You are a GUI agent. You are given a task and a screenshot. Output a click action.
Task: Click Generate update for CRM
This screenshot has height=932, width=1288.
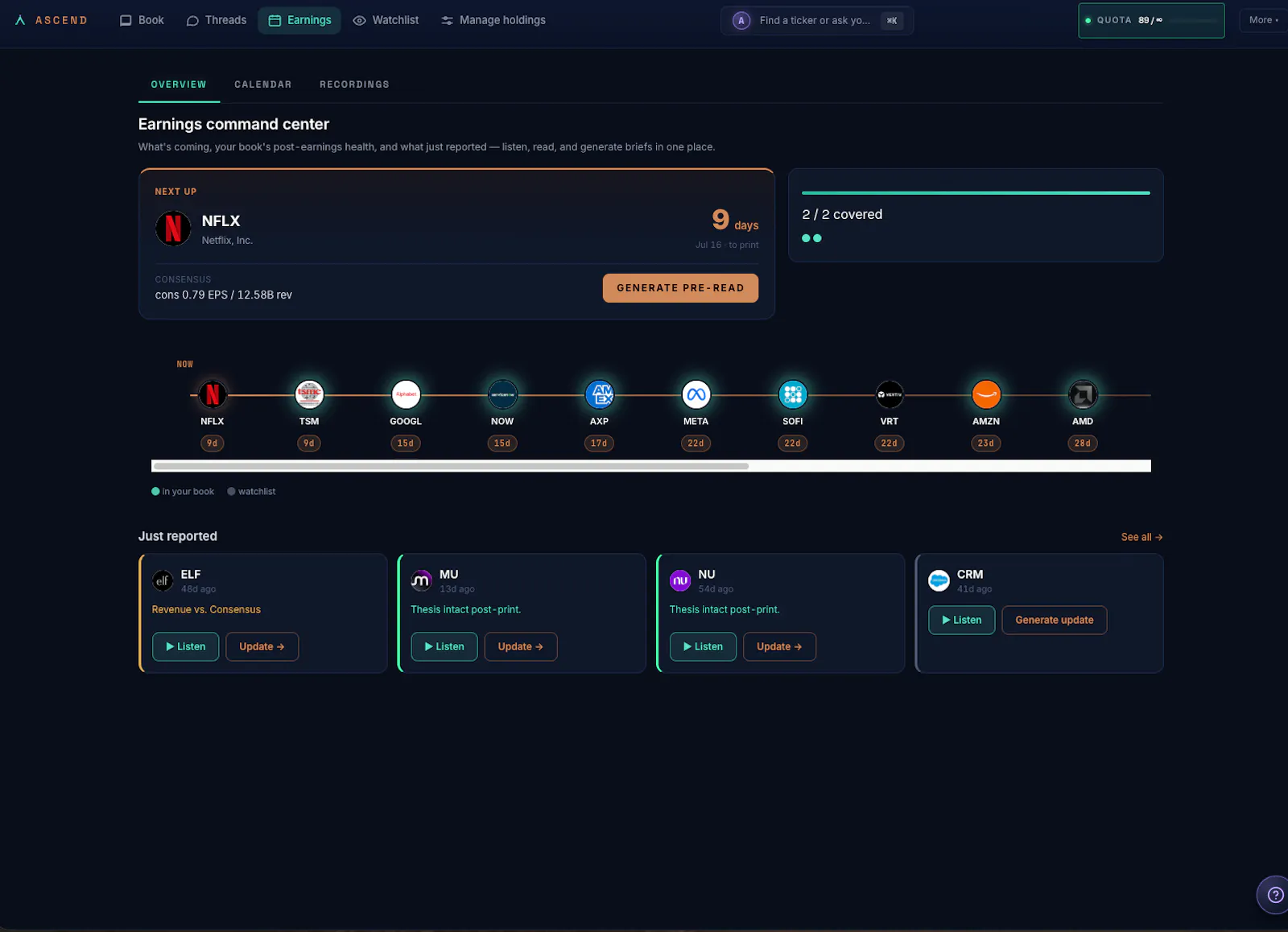[x=1055, y=620]
